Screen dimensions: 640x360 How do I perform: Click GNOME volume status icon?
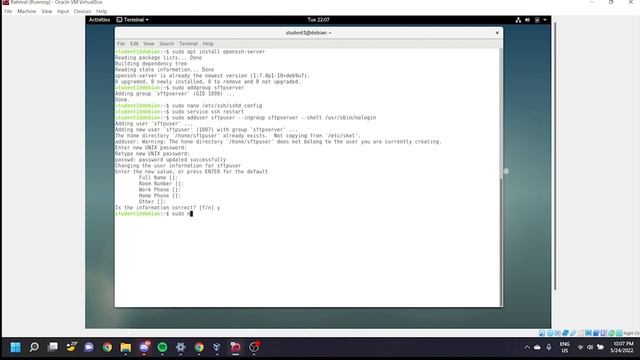pos(528,20)
